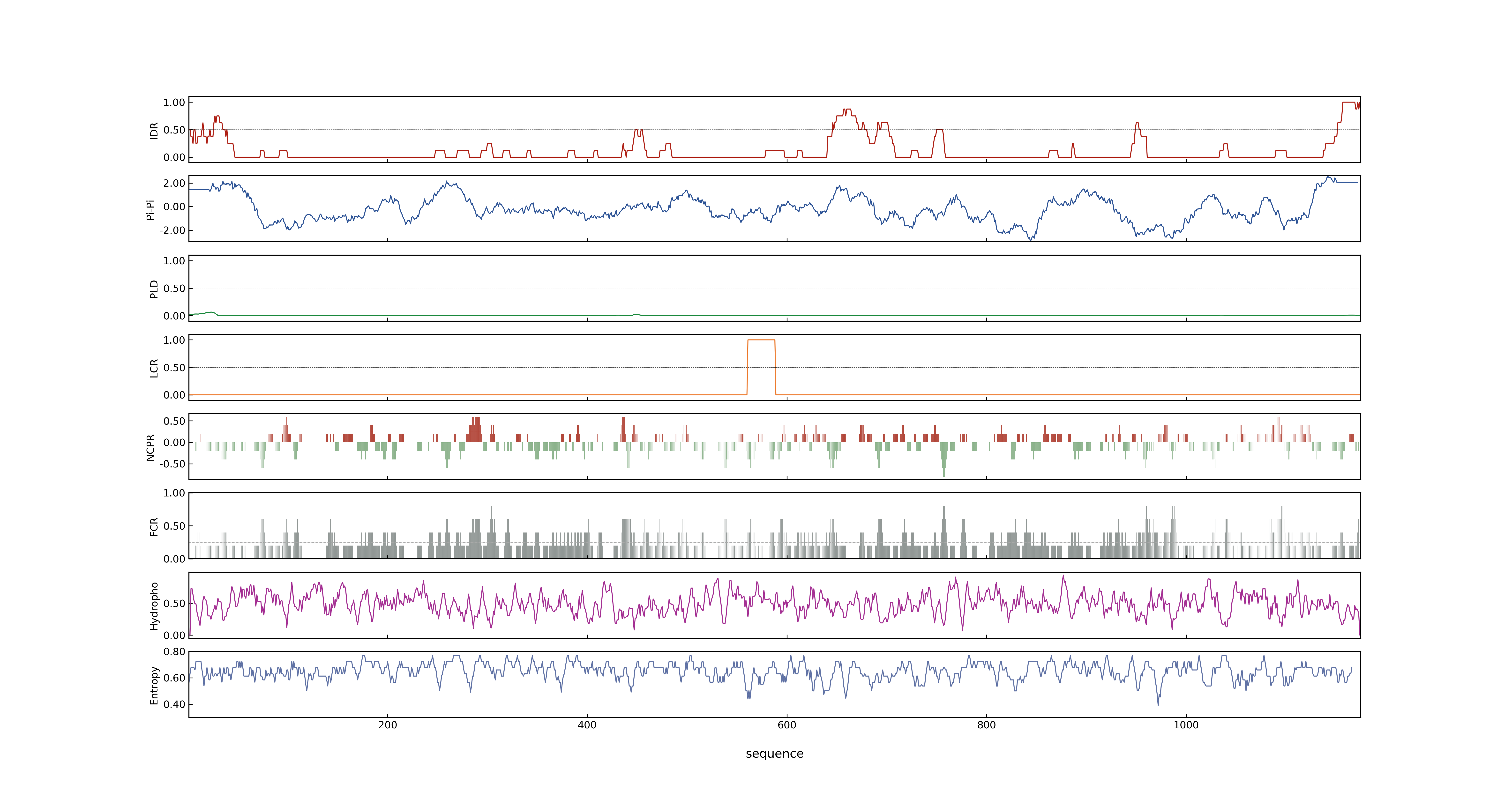Click the x-axis tick label 1000

(x=1186, y=725)
